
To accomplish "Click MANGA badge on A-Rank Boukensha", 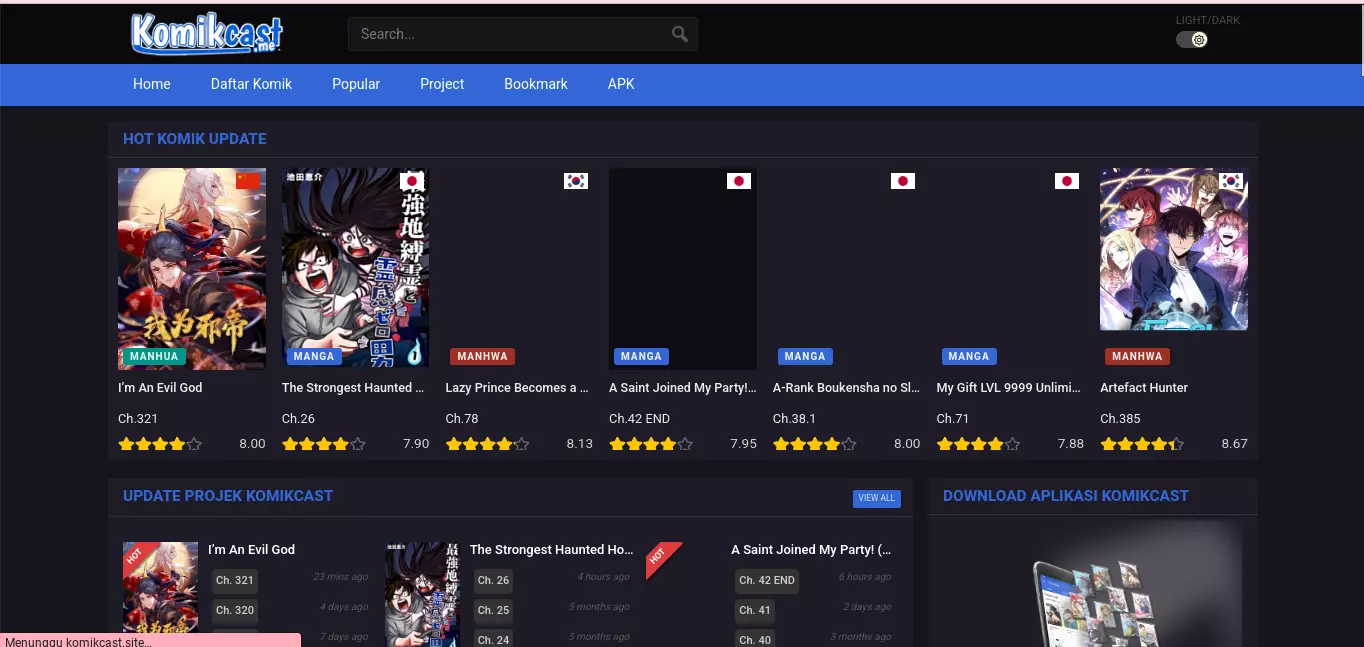I will click(805, 356).
